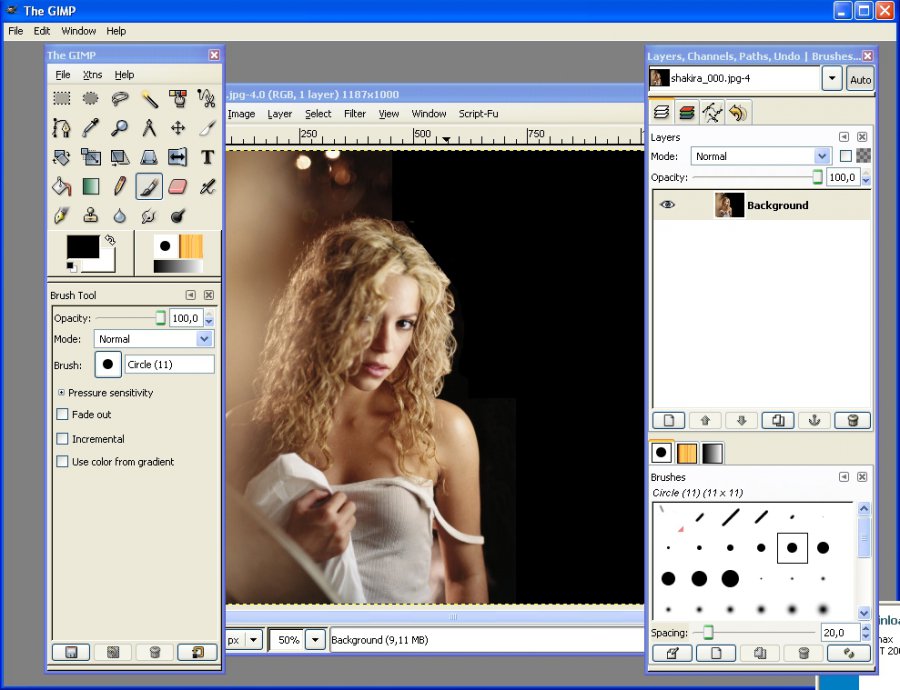This screenshot has width=900, height=690.
Task: Open Brush Tool panel menu arrow
Action: (x=191, y=295)
